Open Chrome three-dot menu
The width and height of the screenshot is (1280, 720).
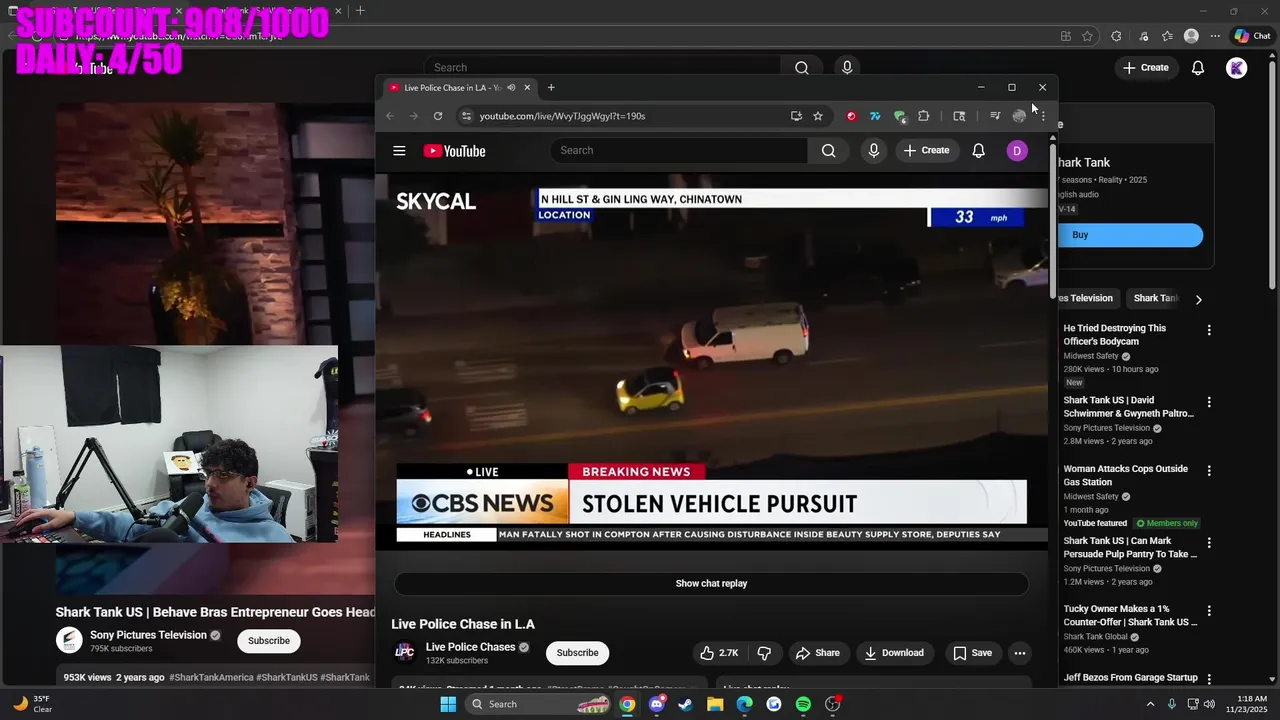coord(1042,116)
